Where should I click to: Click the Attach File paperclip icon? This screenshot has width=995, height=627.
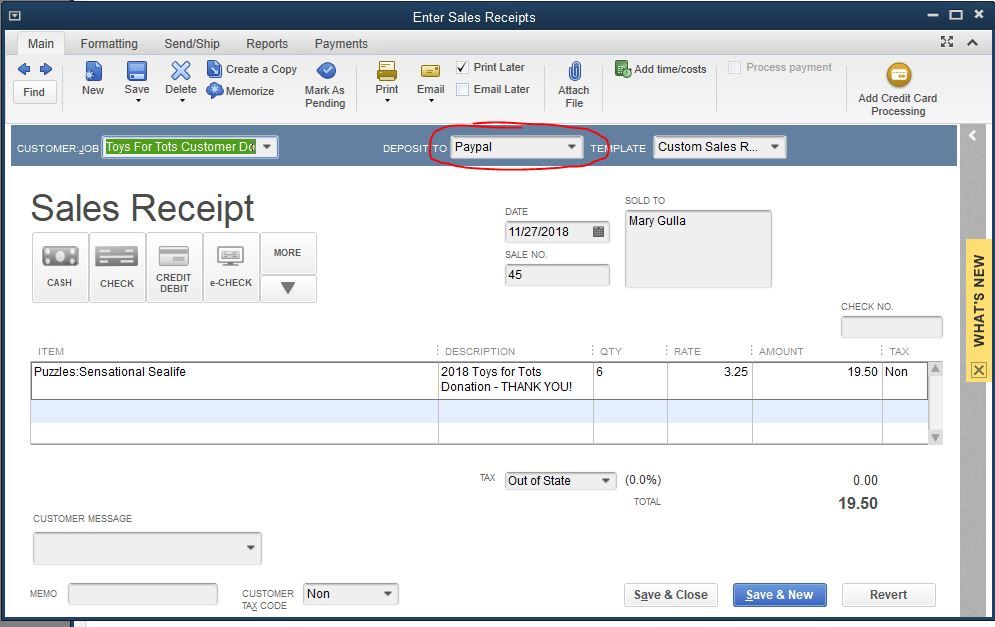574,71
